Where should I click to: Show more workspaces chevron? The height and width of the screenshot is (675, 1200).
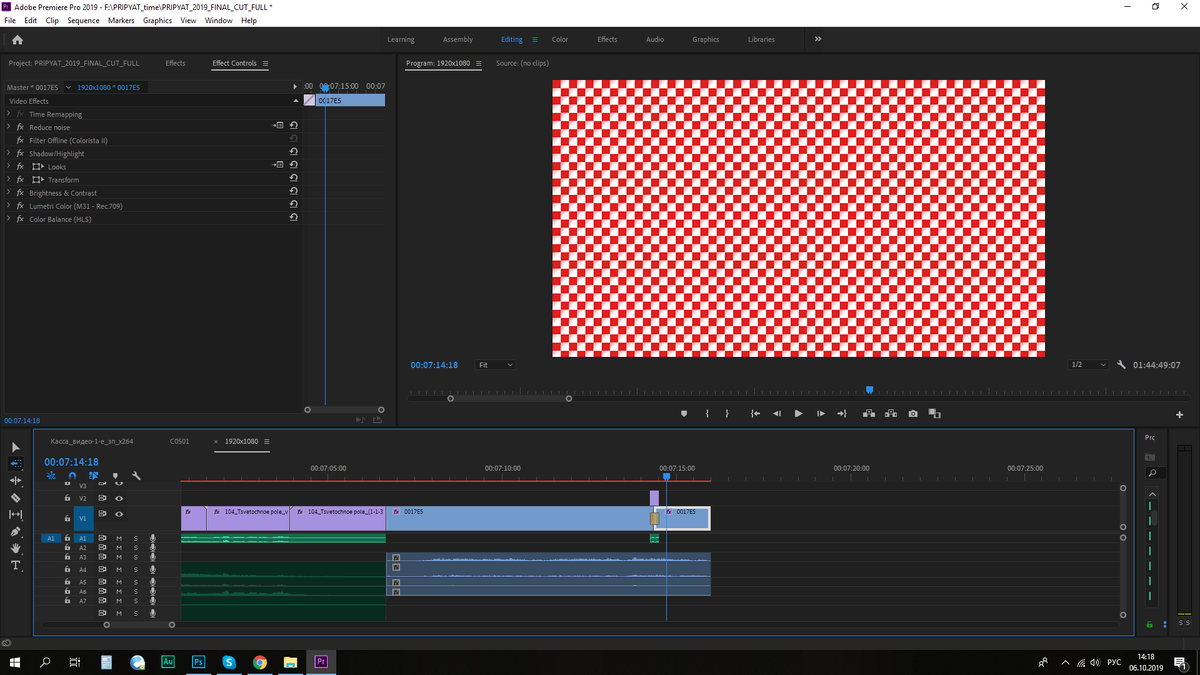point(818,39)
